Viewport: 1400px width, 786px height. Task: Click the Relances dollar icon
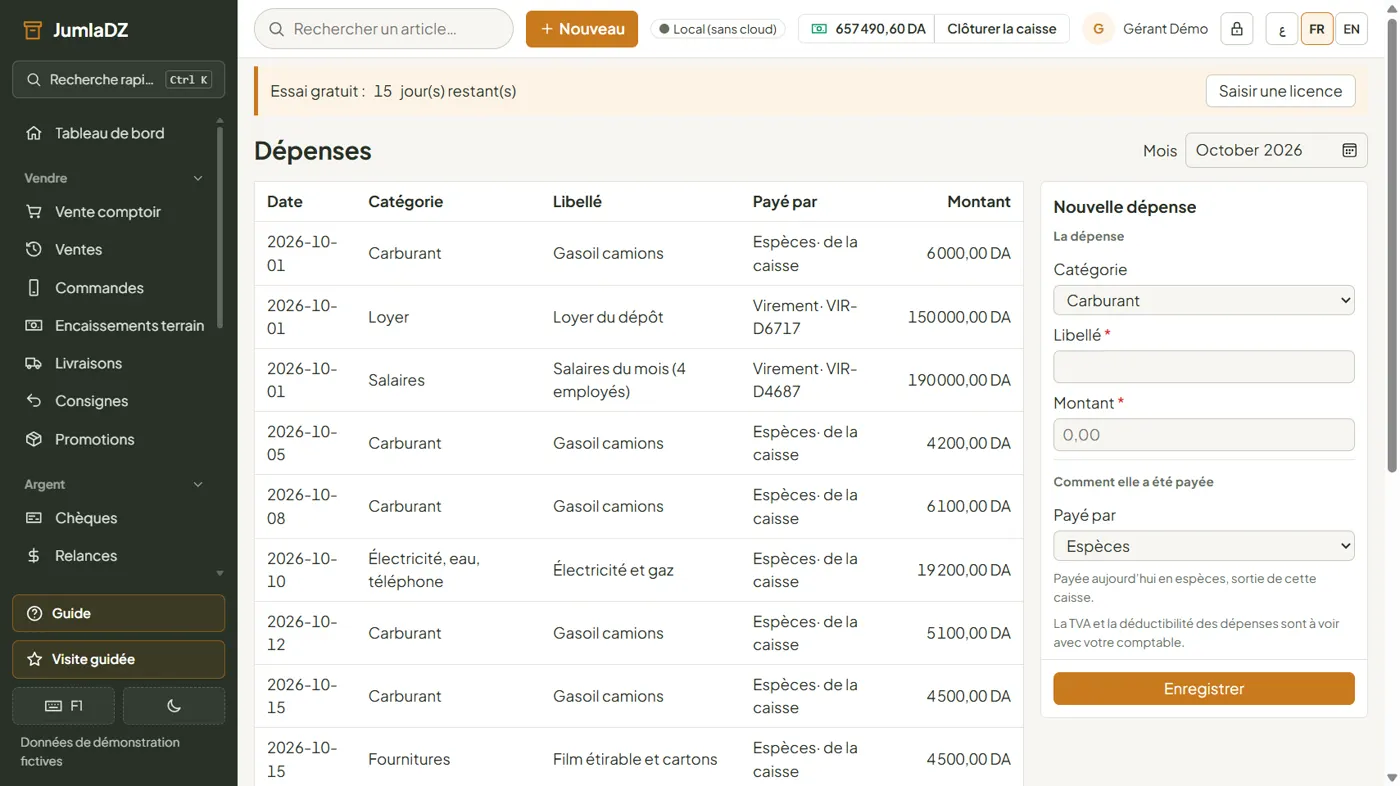[34, 556]
